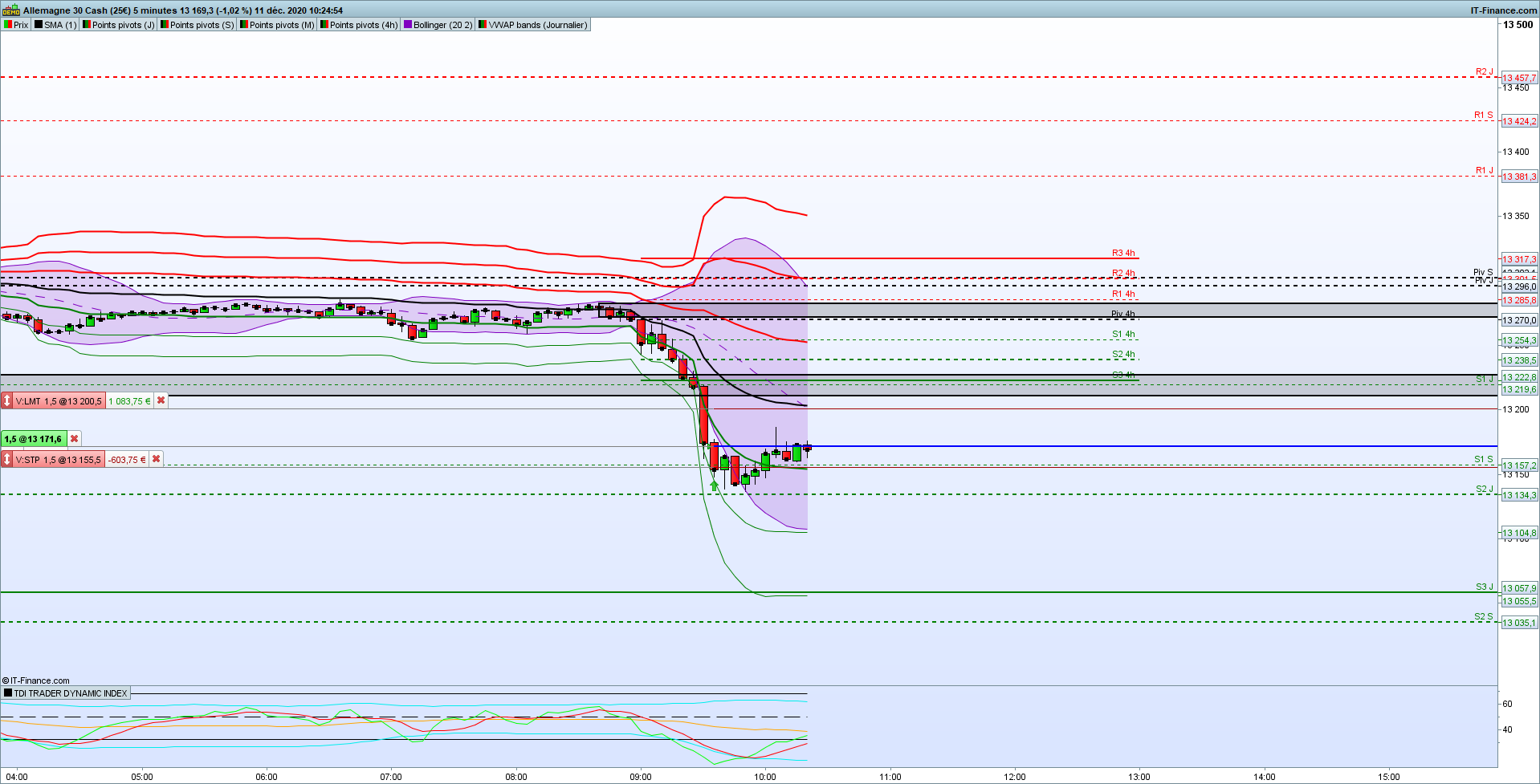1540x784 pixels.
Task: Click the V:STP 1,5 @13 155,5 order label
Action: click(59, 459)
